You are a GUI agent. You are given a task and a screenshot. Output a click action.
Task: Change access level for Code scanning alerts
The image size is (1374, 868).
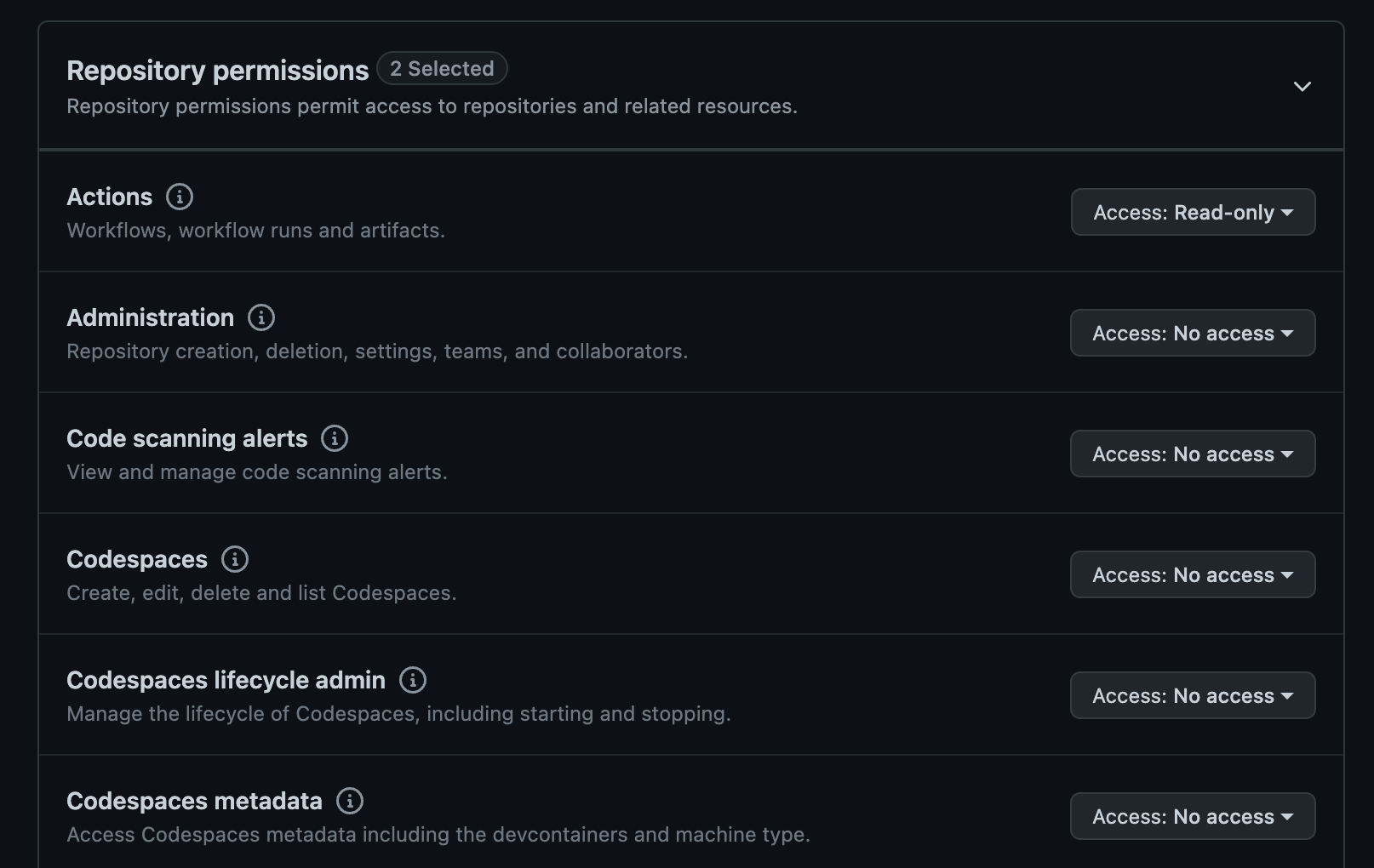(x=1193, y=454)
